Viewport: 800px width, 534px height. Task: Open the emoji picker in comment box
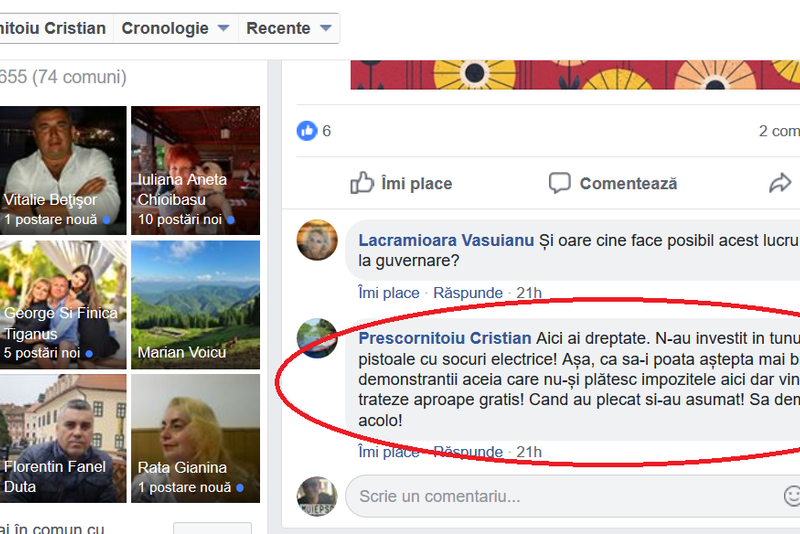[x=792, y=496]
